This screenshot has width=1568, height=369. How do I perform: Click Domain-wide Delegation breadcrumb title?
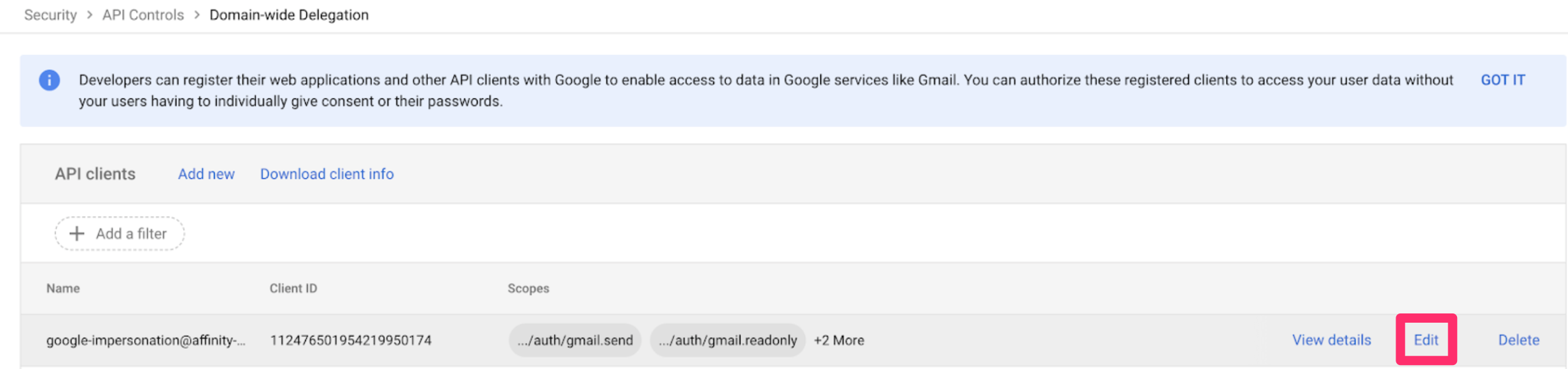pos(289,15)
